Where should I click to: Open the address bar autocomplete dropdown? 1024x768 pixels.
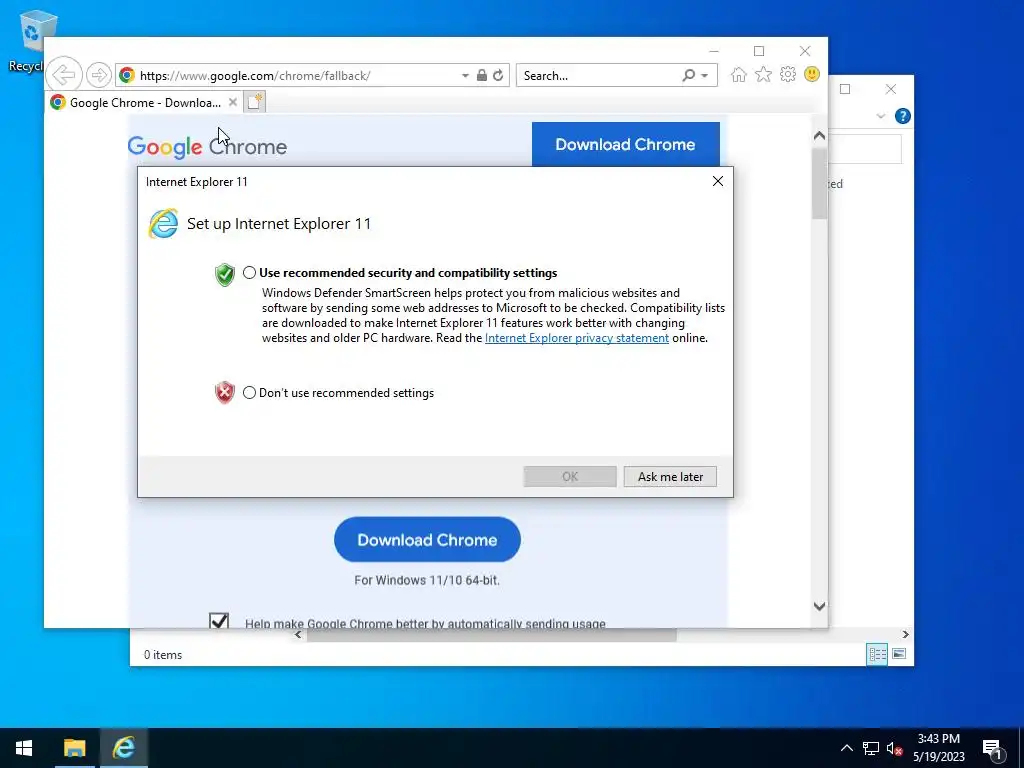coord(465,76)
